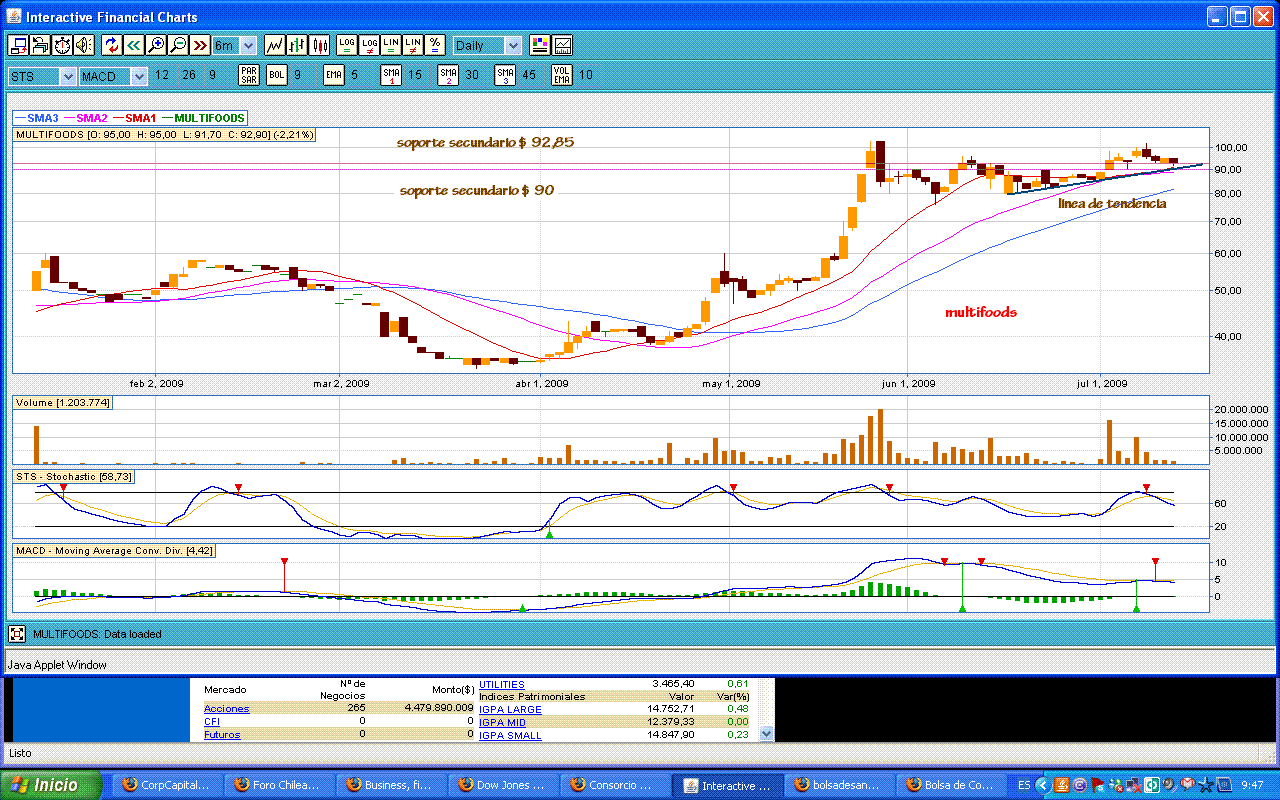1280x800 pixels.
Task: Open the Daily interval dropdown
Action: pyautogui.click(x=512, y=46)
